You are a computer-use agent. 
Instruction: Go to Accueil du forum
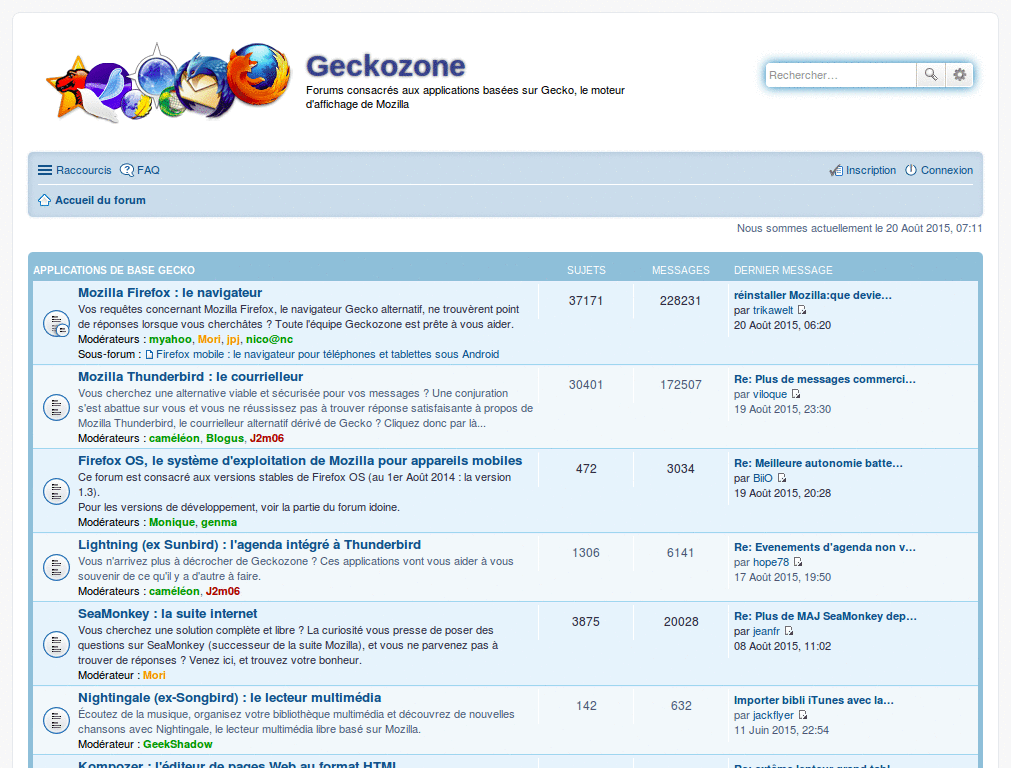coord(101,200)
